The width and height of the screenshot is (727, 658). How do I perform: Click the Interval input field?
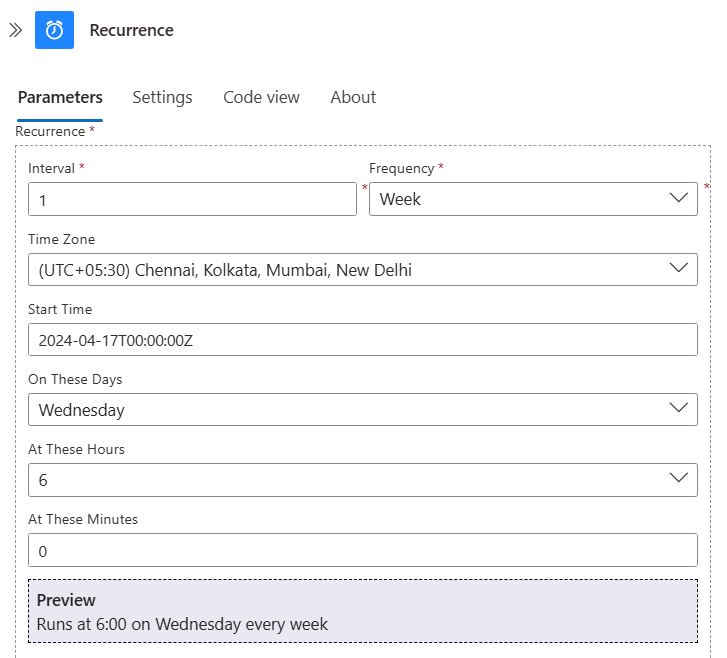[192, 200]
